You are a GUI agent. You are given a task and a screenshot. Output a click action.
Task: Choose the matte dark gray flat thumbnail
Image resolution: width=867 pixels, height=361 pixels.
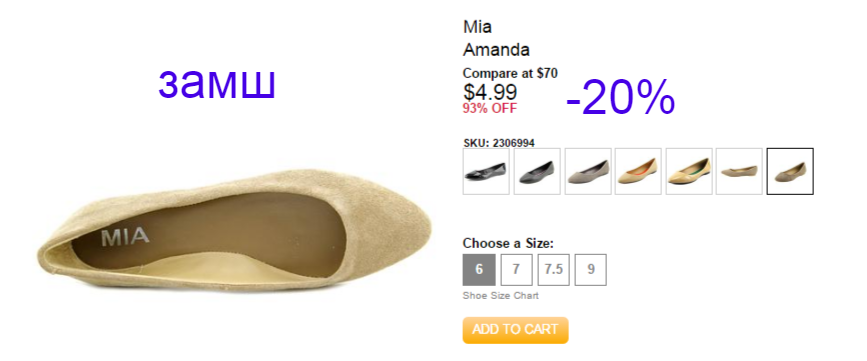point(537,171)
